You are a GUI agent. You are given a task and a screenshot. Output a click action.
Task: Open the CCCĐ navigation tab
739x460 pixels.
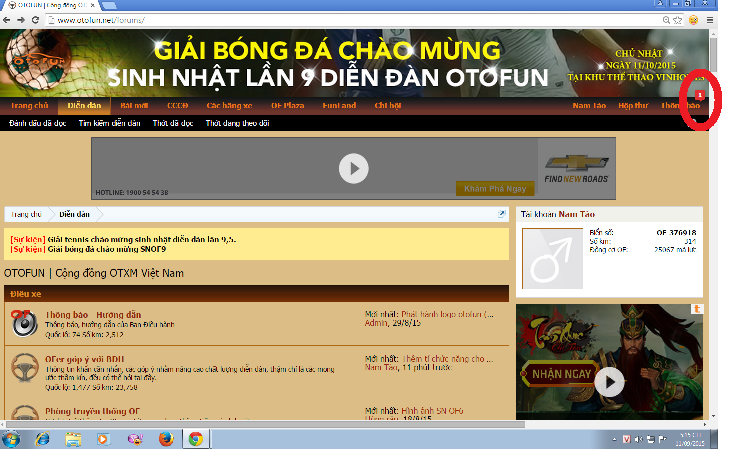tap(178, 106)
